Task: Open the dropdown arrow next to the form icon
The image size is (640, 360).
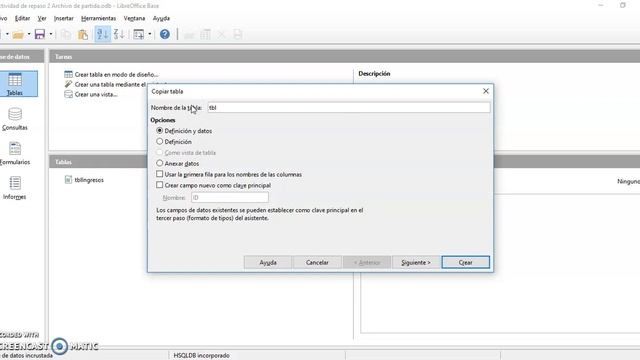Action: 150,34
